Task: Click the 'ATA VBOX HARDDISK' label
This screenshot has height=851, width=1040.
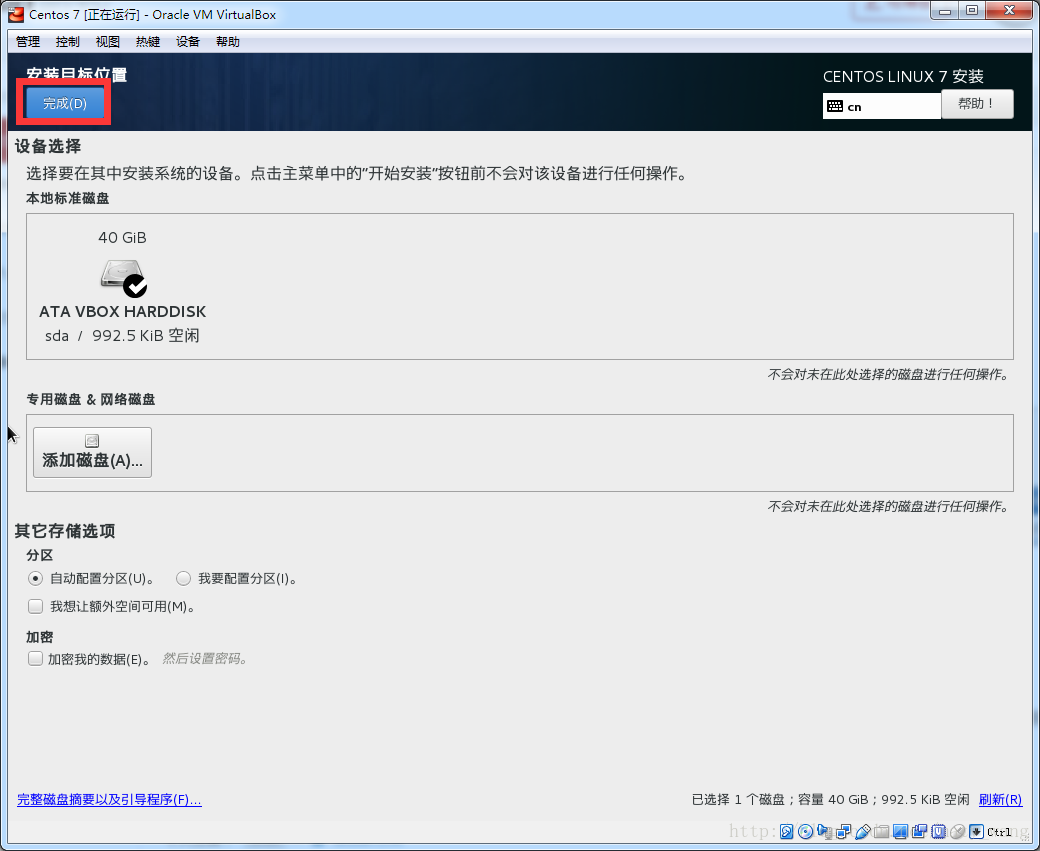Action: point(123,311)
